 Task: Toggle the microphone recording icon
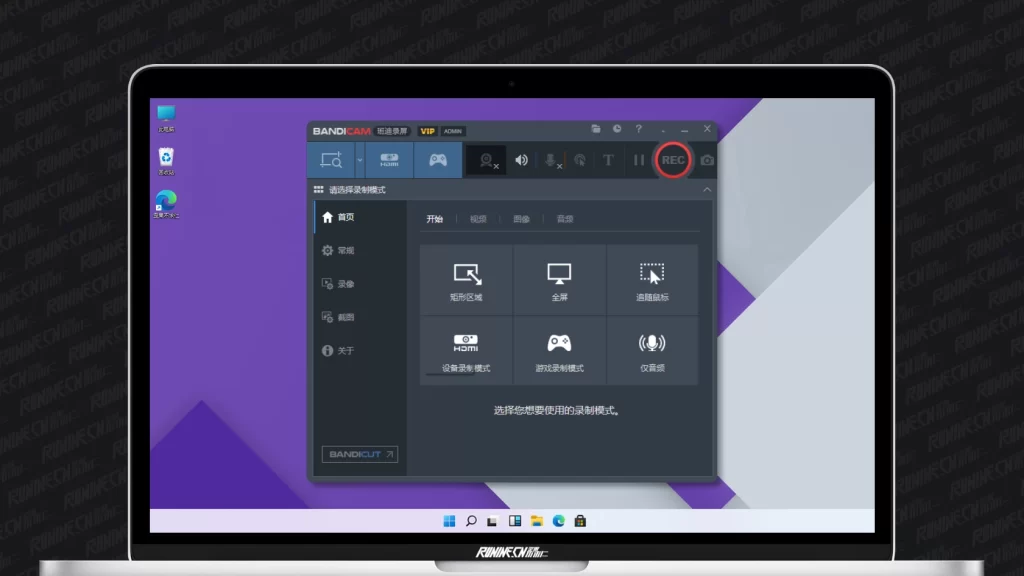tap(550, 160)
